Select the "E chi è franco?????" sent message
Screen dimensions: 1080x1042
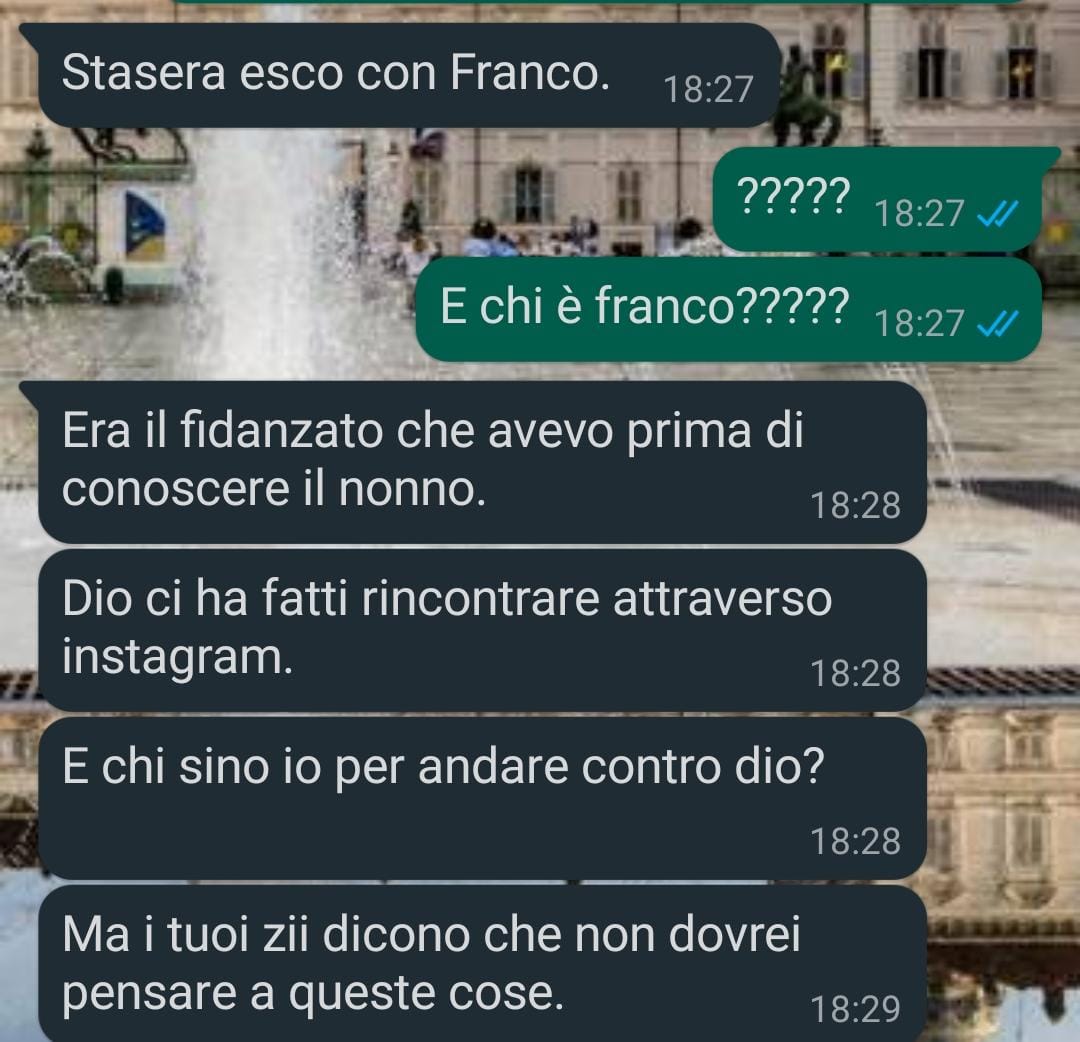click(729, 309)
